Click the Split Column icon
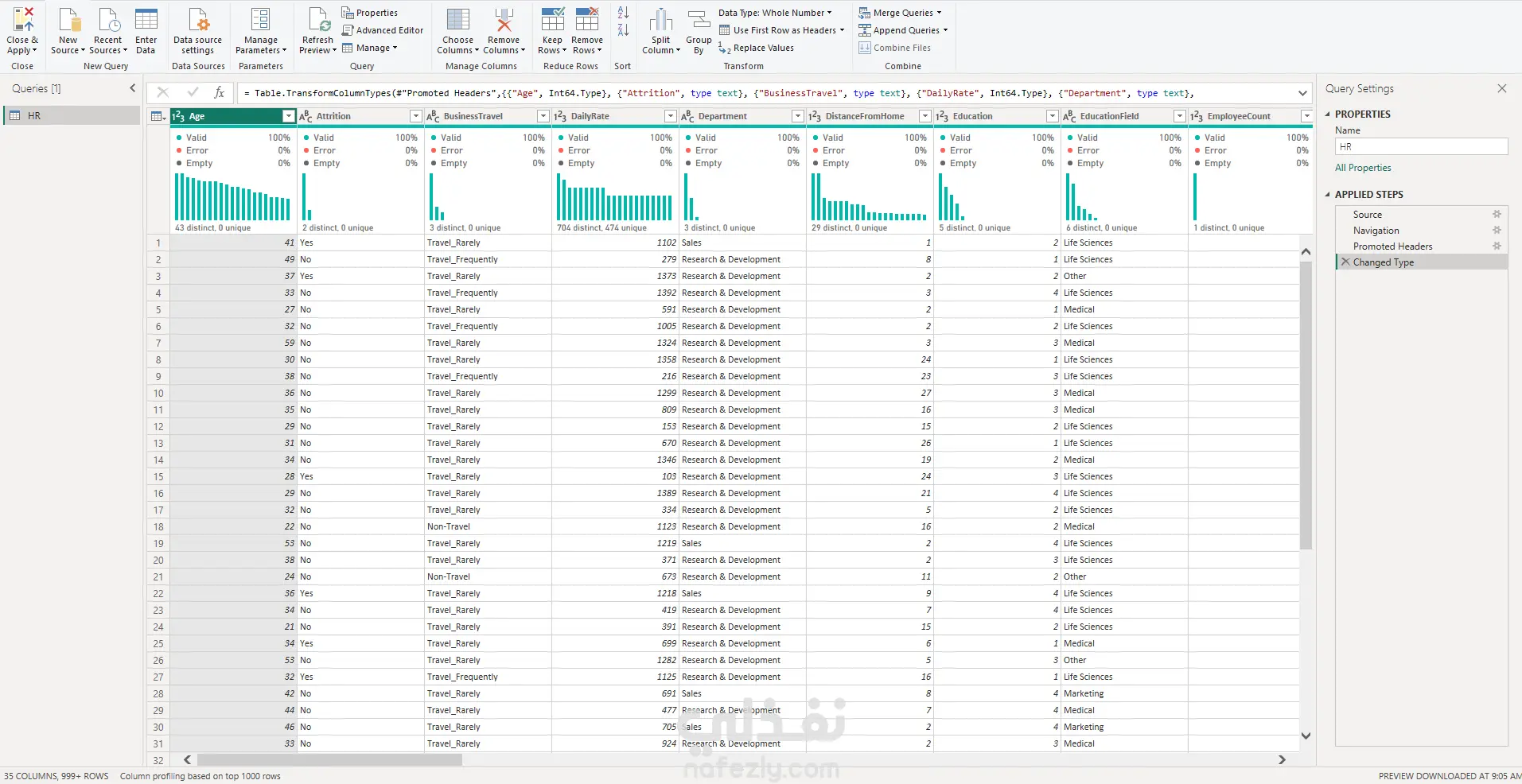 [661, 20]
